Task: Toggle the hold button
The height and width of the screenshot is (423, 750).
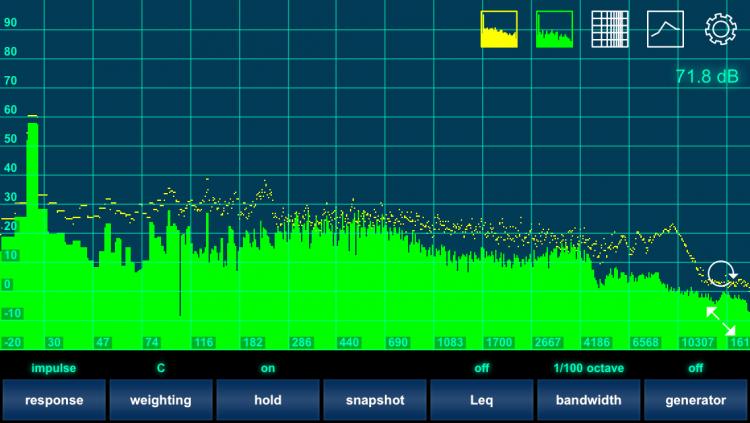Action: (268, 400)
